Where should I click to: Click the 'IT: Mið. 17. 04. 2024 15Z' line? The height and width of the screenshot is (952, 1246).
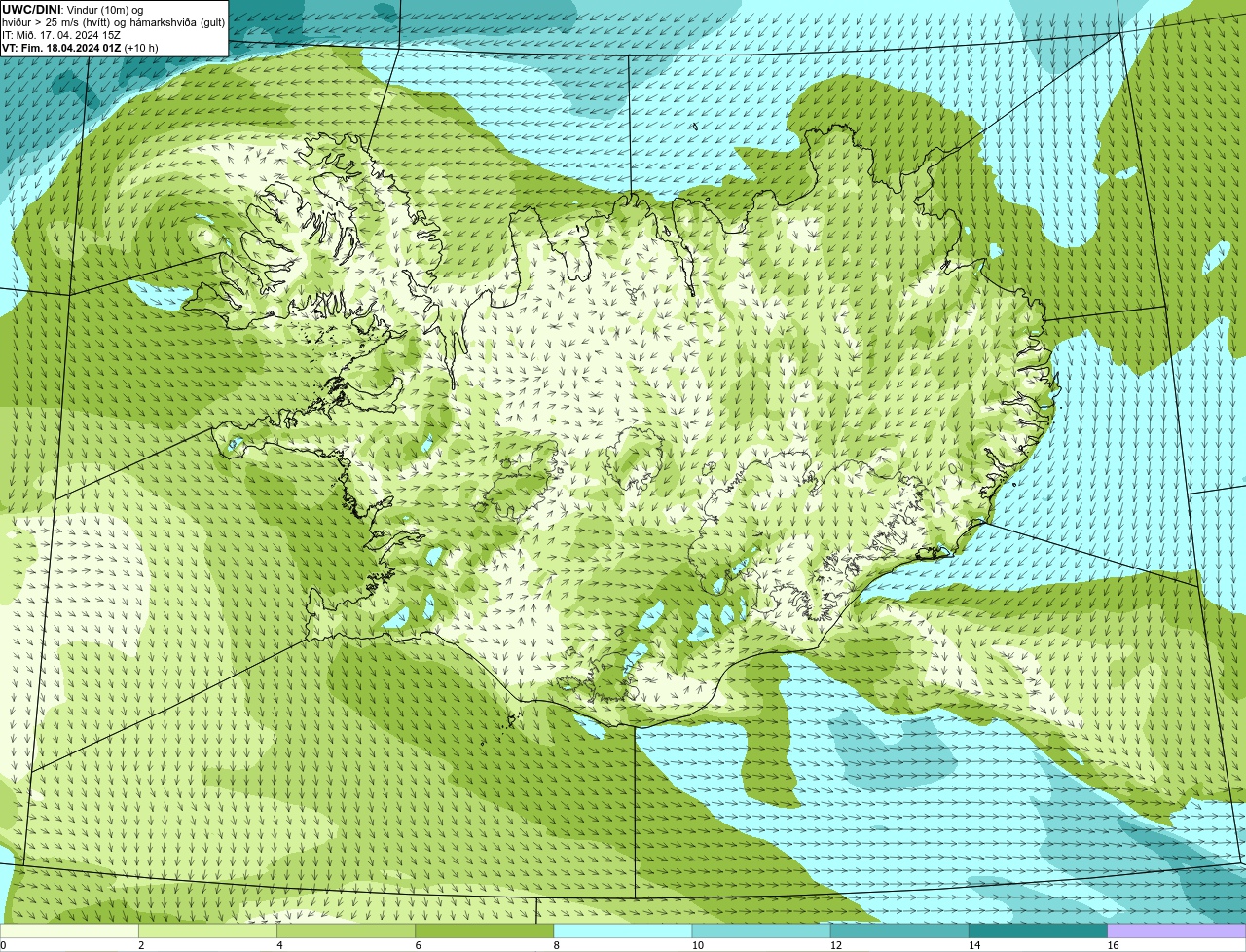coord(61,35)
